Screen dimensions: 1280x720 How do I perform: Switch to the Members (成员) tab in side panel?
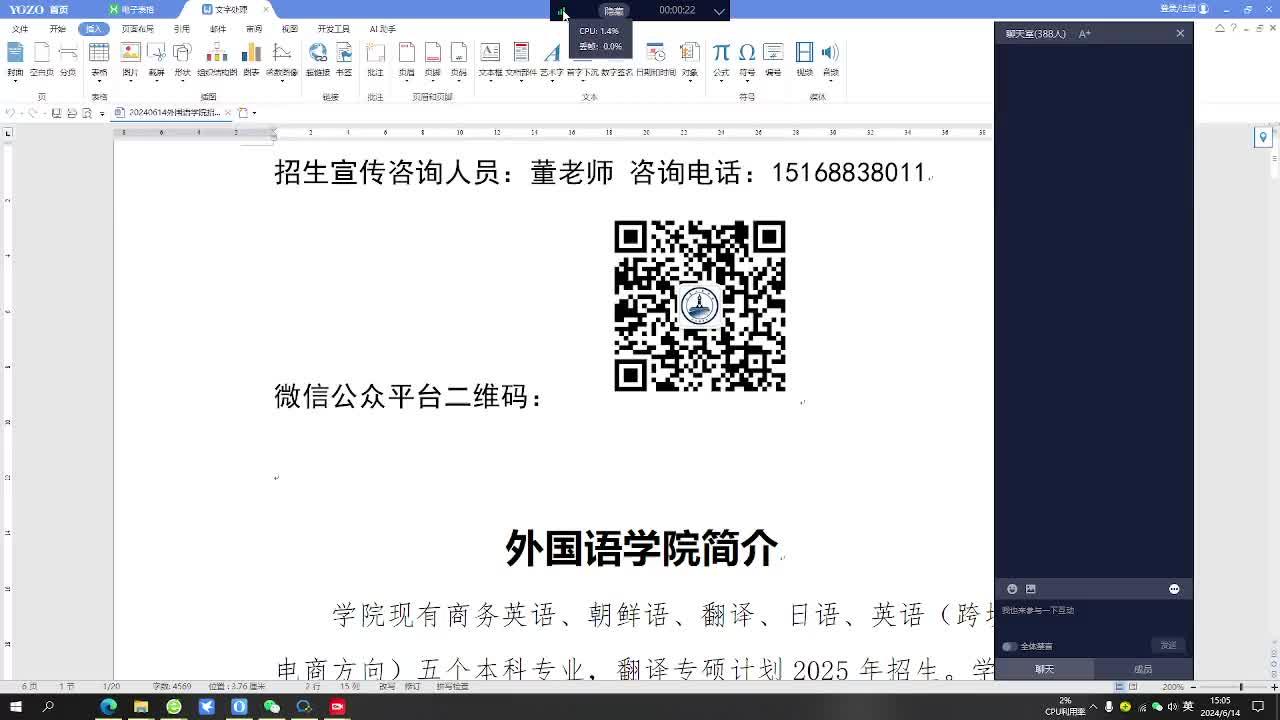coord(1143,669)
